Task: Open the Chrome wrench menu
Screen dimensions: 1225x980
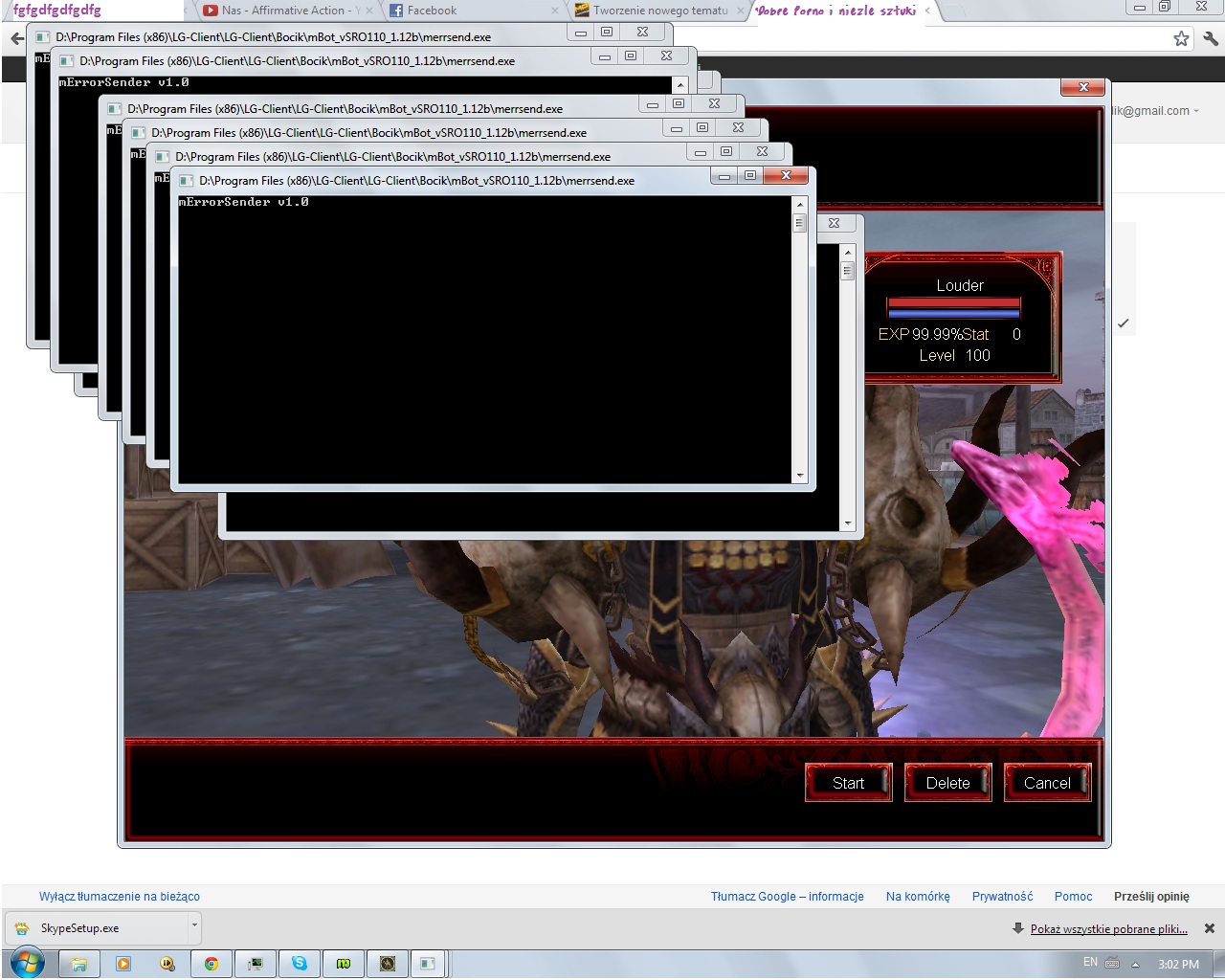Action: [1210, 38]
